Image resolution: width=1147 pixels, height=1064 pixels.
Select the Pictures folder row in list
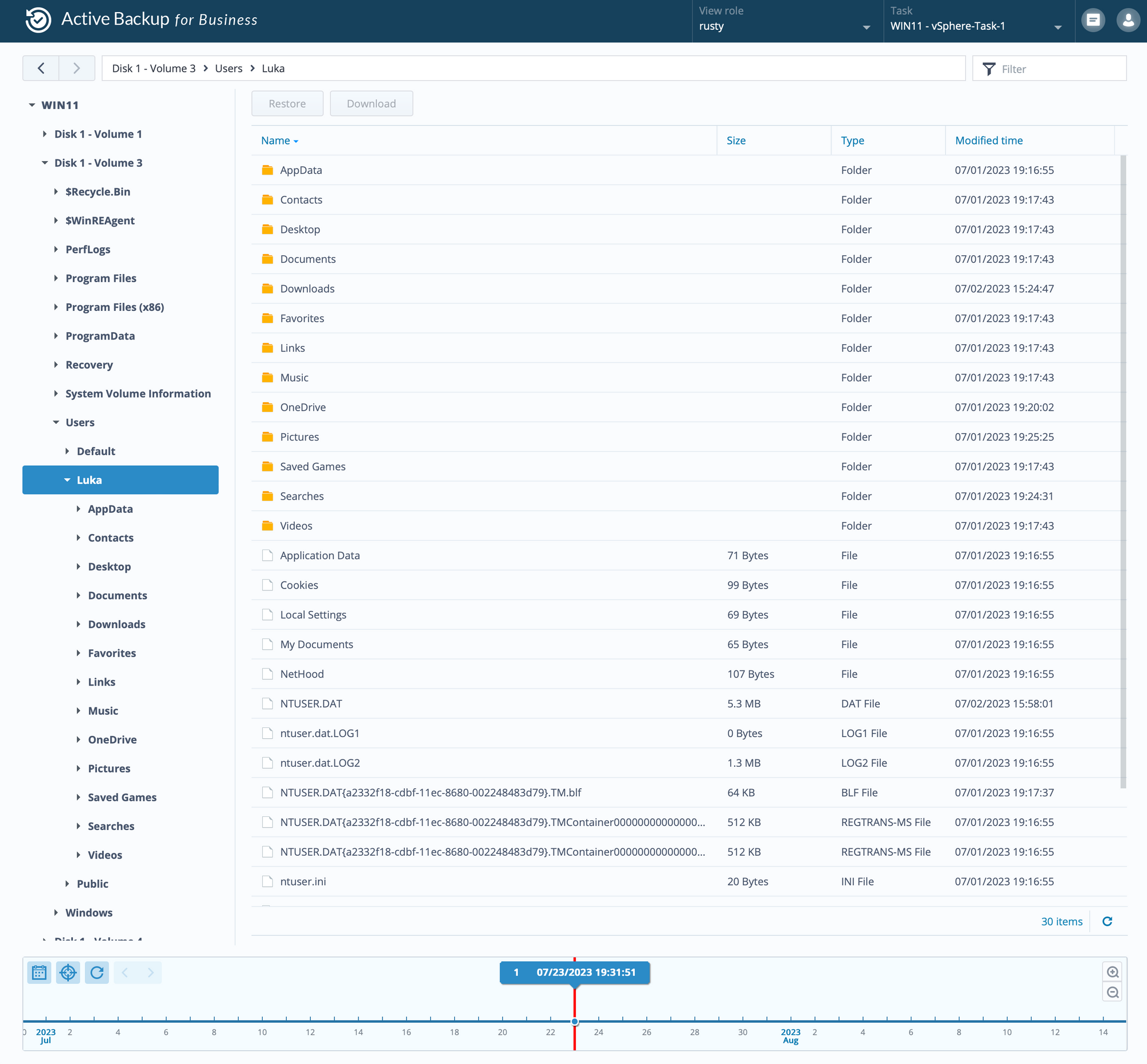point(686,437)
